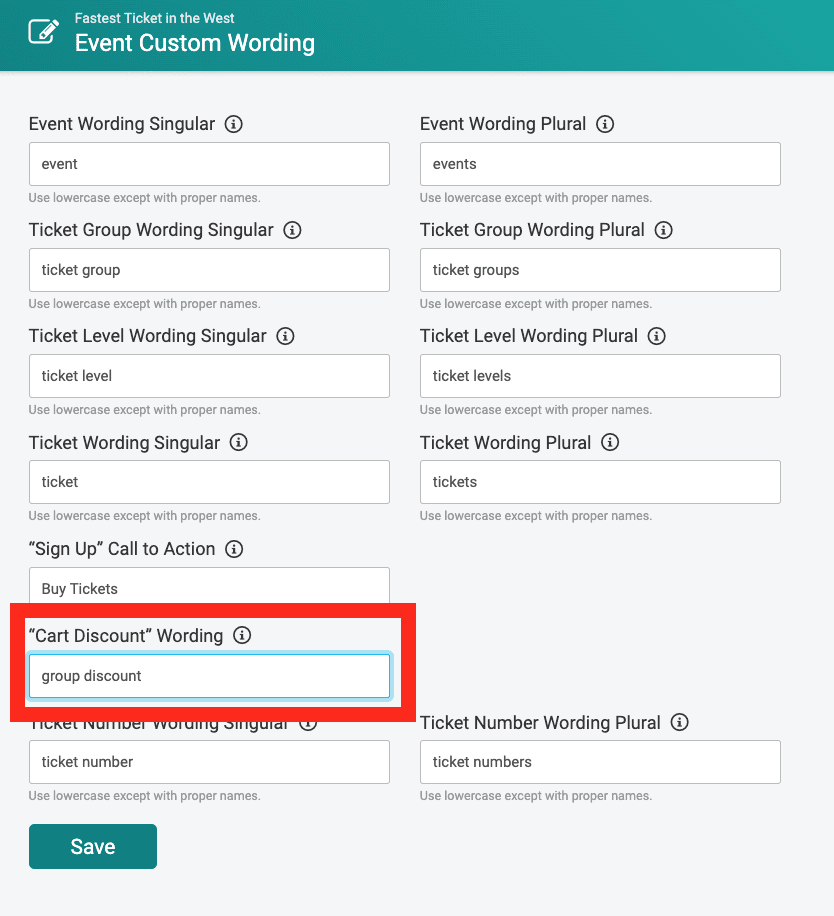Edit the "Buy Tickets" call to action field
This screenshot has height=916, width=834.
click(209, 585)
